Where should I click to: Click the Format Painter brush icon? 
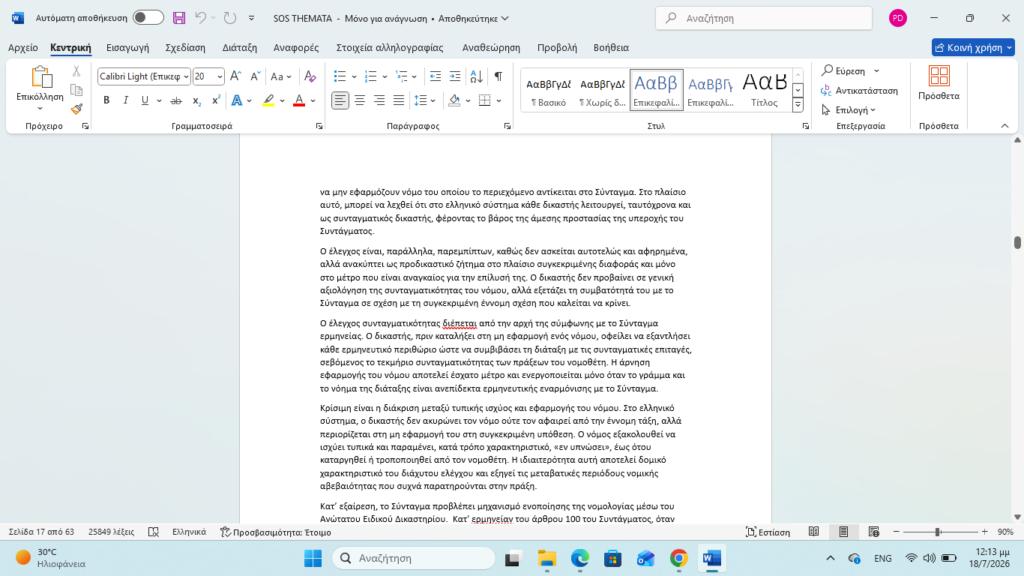(x=76, y=109)
